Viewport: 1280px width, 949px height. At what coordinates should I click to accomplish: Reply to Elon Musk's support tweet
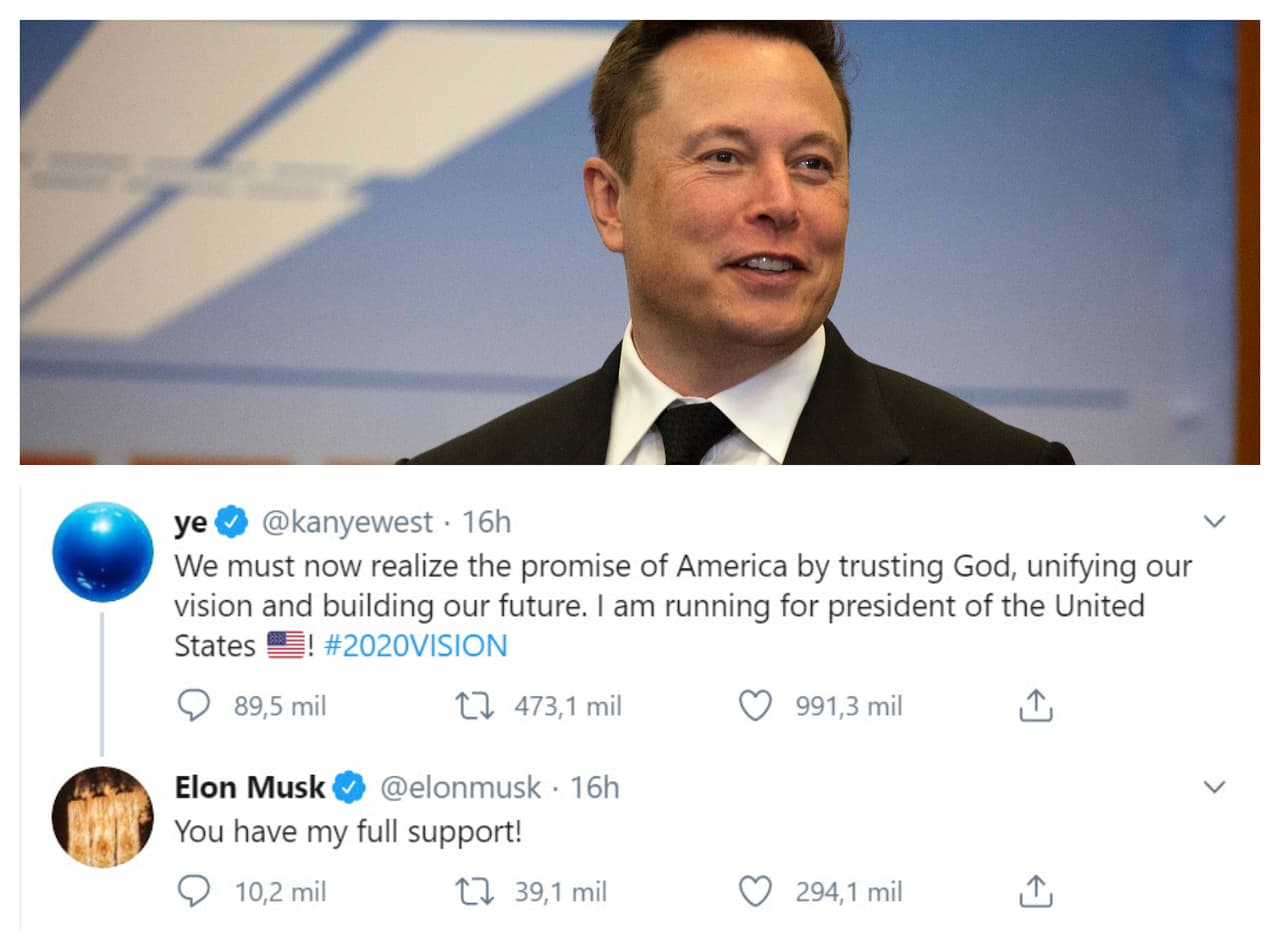click(x=195, y=891)
